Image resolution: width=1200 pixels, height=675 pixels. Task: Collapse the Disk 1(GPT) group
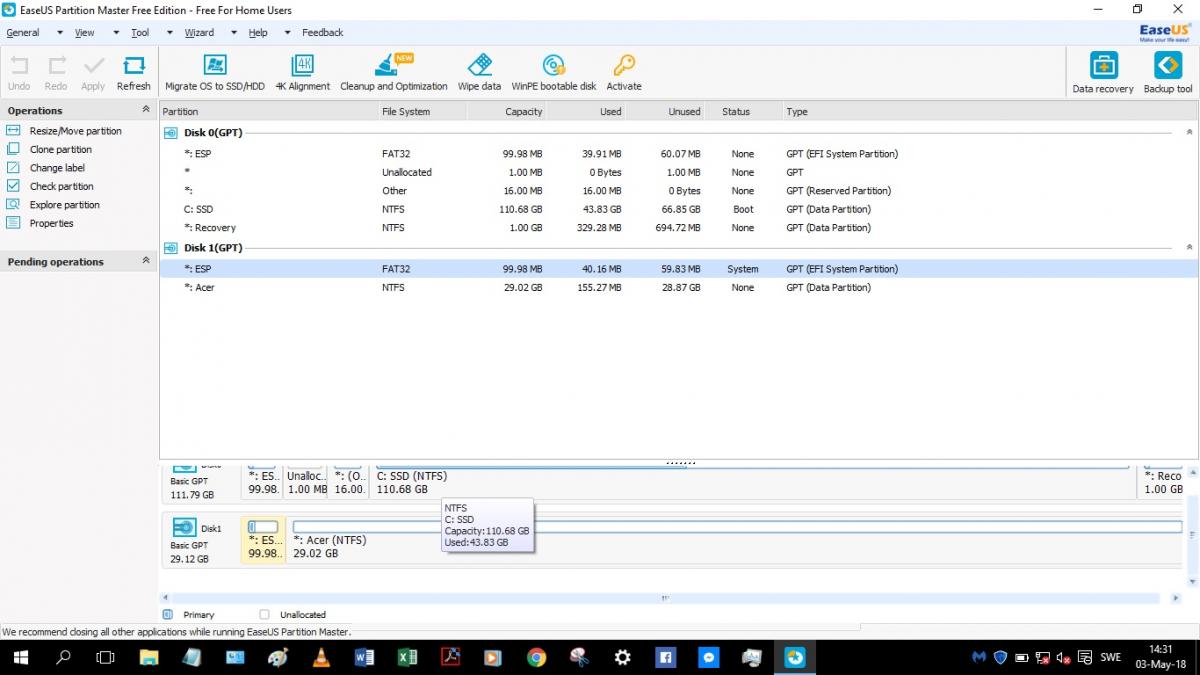1189,247
